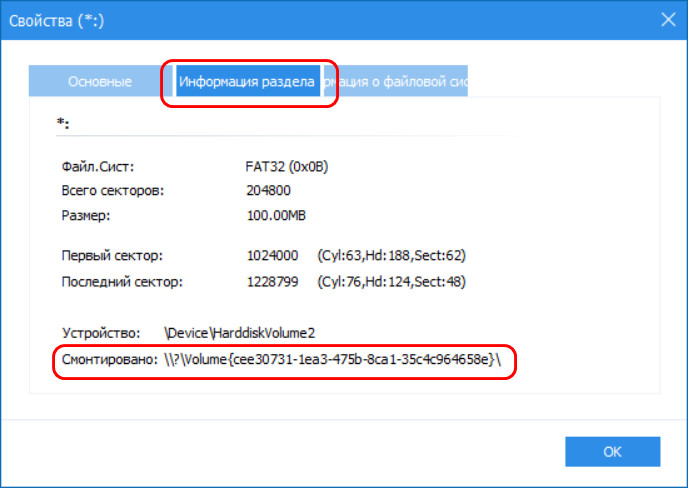688x488 pixels.
Task: Click the Первый сектор: label
Action: pyautogui.click(x=112, y=255)
